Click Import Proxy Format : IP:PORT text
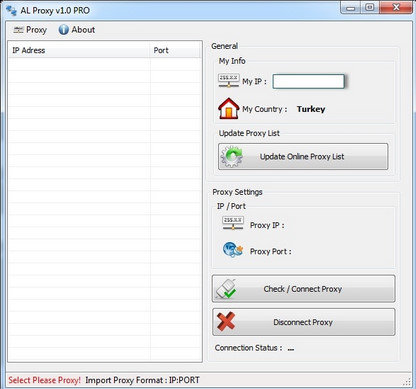The image size is (416, 389). pos(142,380)
